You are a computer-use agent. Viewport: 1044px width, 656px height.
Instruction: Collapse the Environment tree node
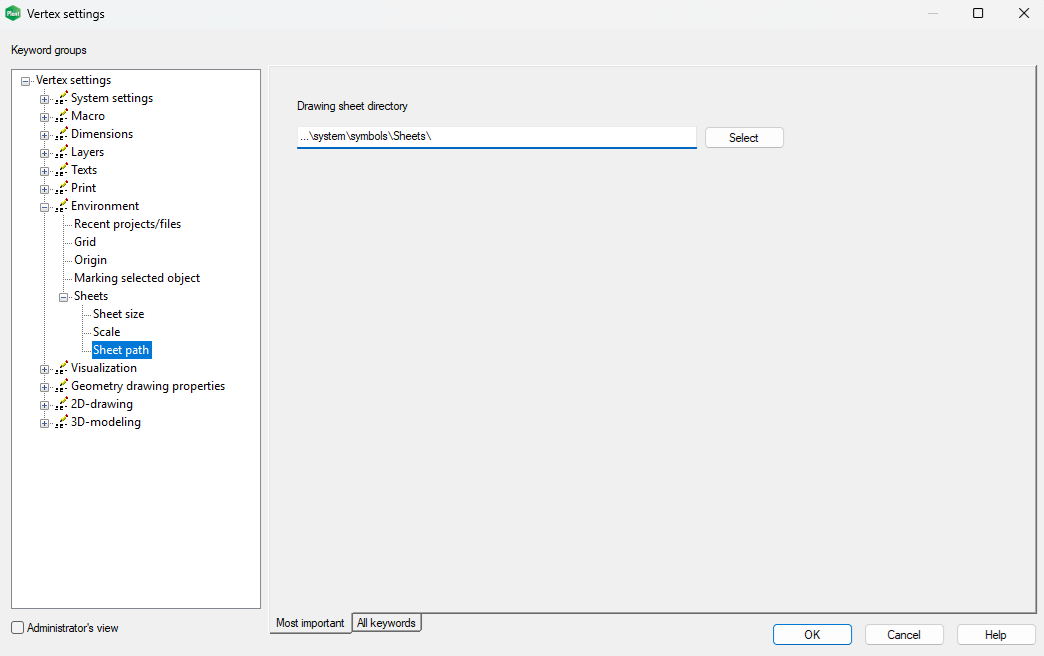44,207
